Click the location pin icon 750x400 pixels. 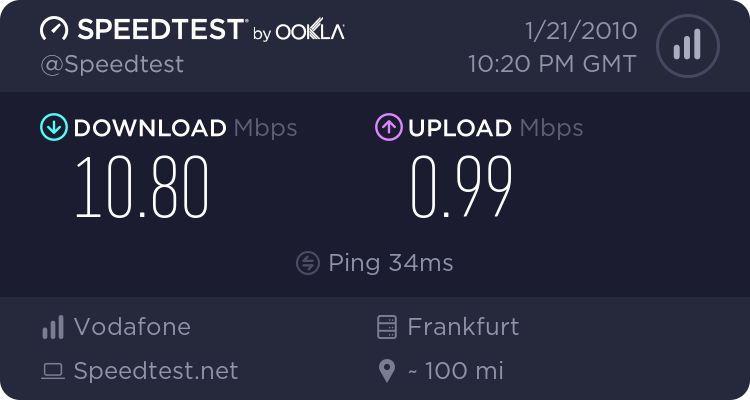coord(388,372)
